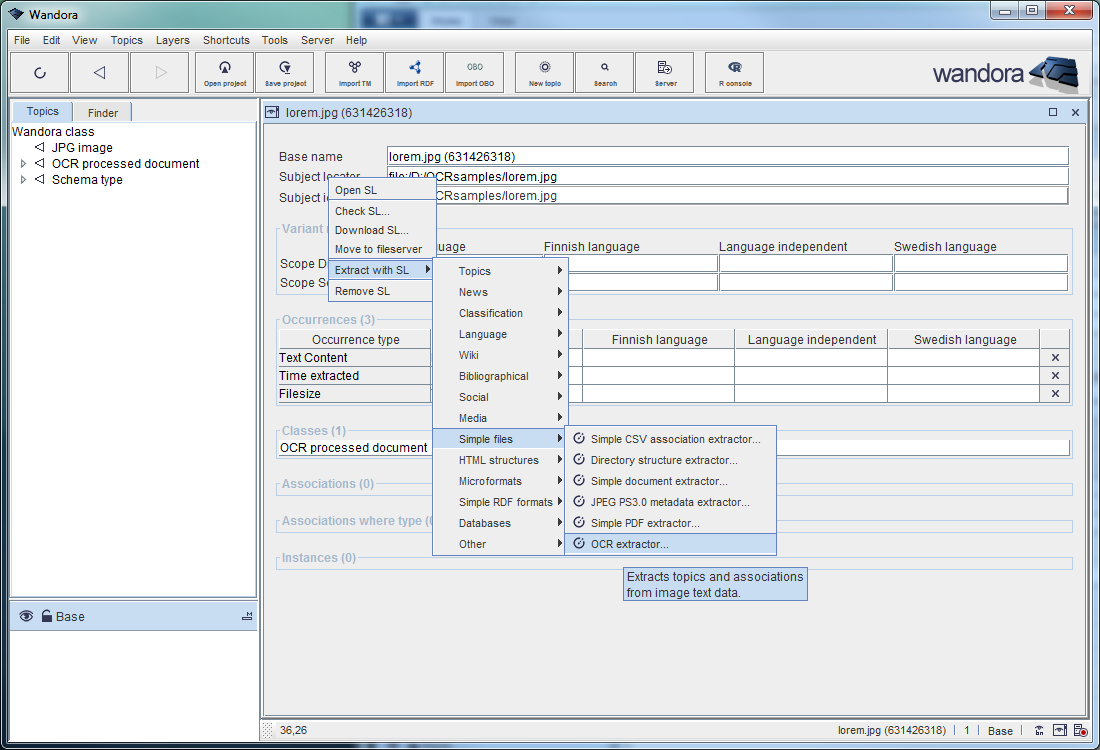The height and width of the screenshot is (750, 1100).
Task: Click the Server toolbar icon
Action: point(665,72)
